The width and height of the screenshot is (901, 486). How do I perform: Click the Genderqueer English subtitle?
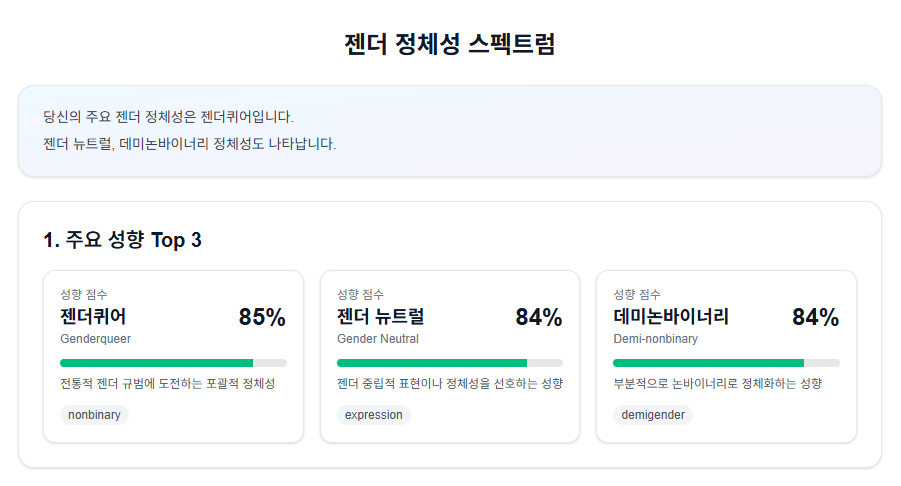click(95, 339)
